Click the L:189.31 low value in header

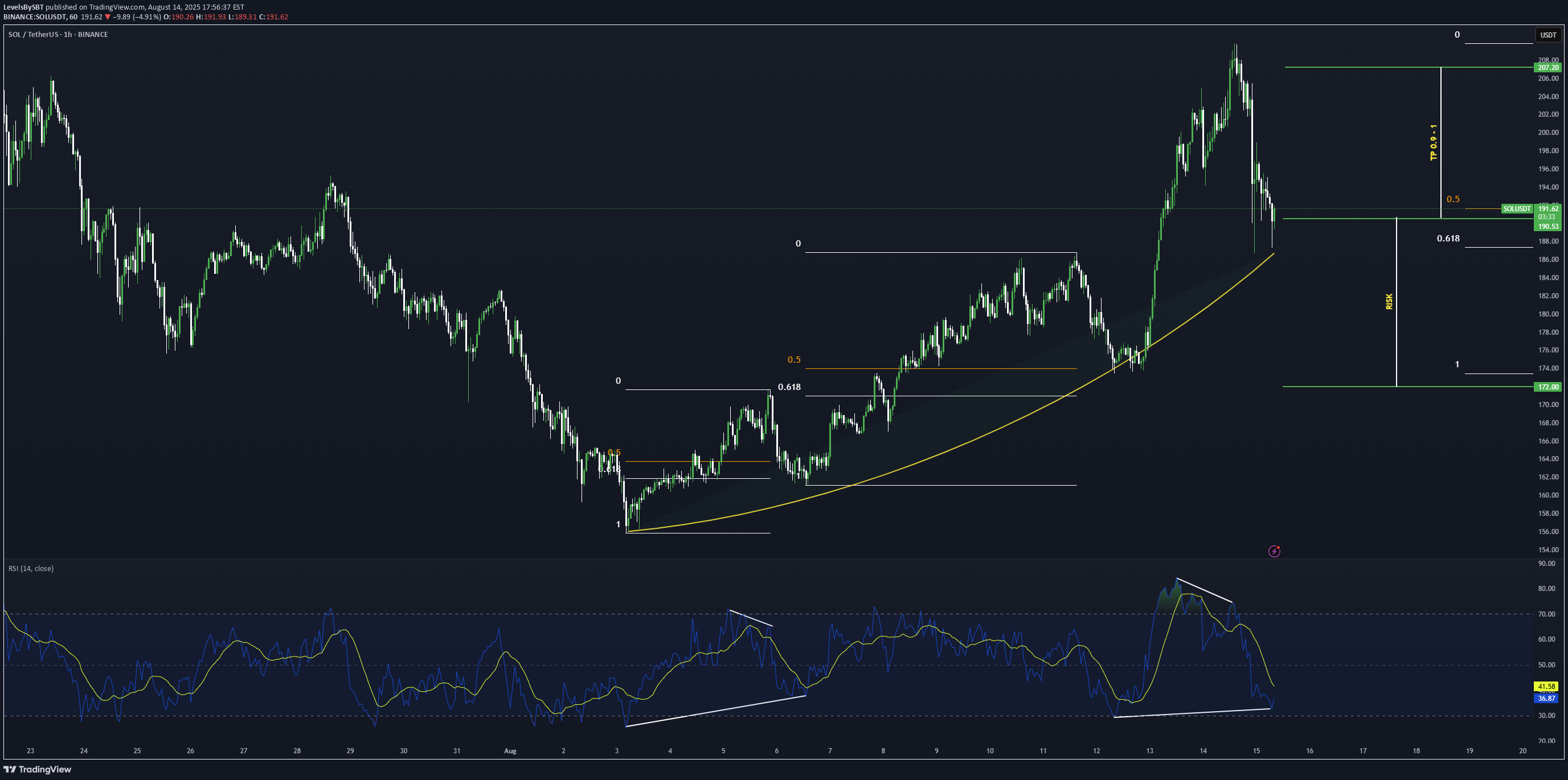click(242, 17)
